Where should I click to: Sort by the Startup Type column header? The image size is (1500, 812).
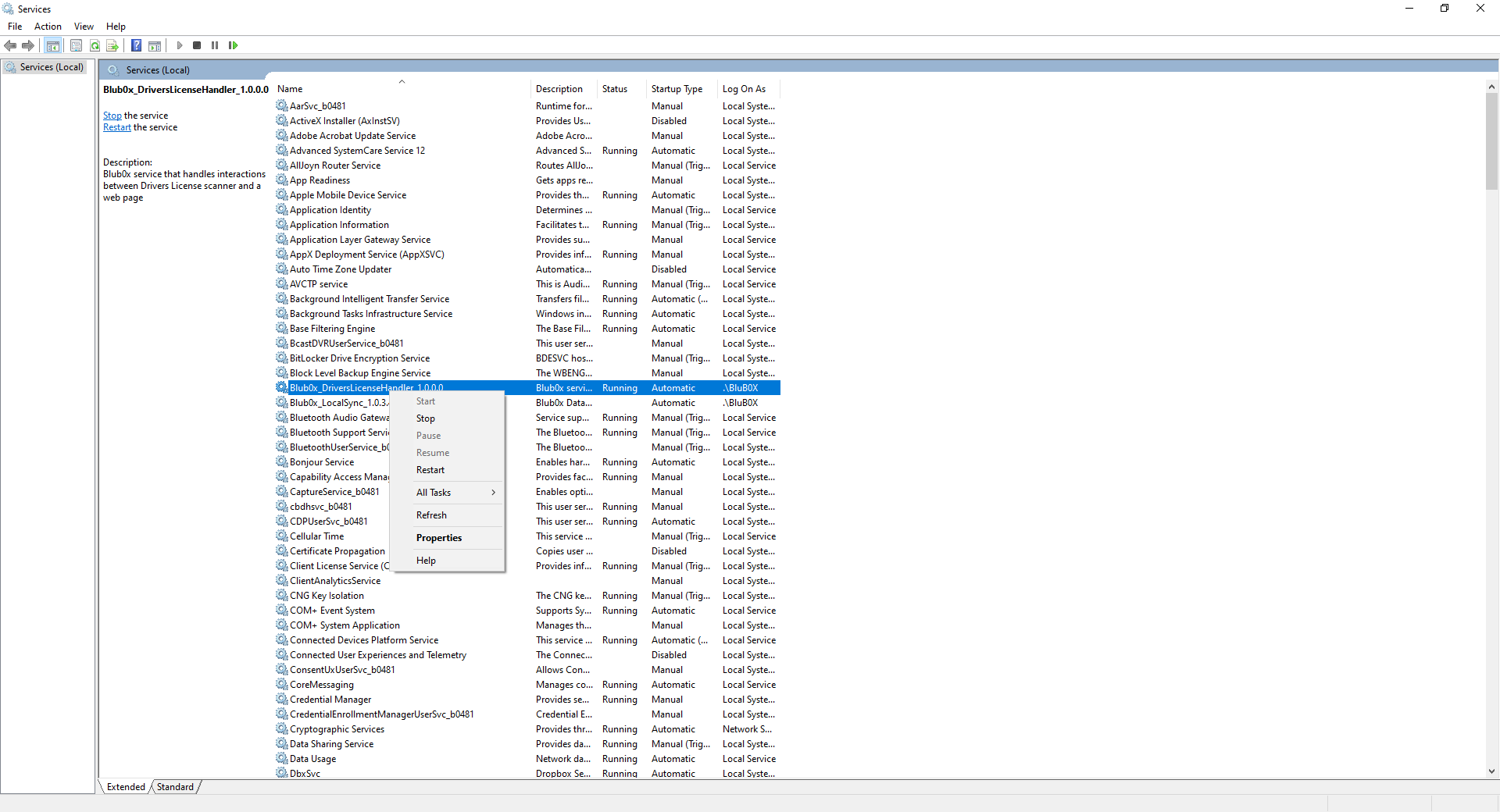tap(677, 89)
